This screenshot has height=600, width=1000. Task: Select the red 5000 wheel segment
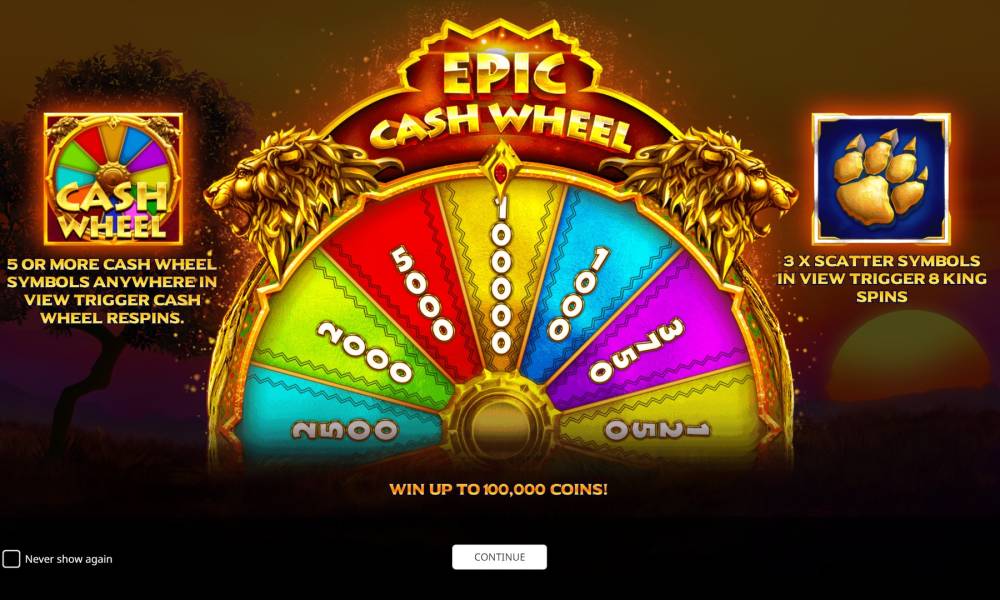(408, 281)
